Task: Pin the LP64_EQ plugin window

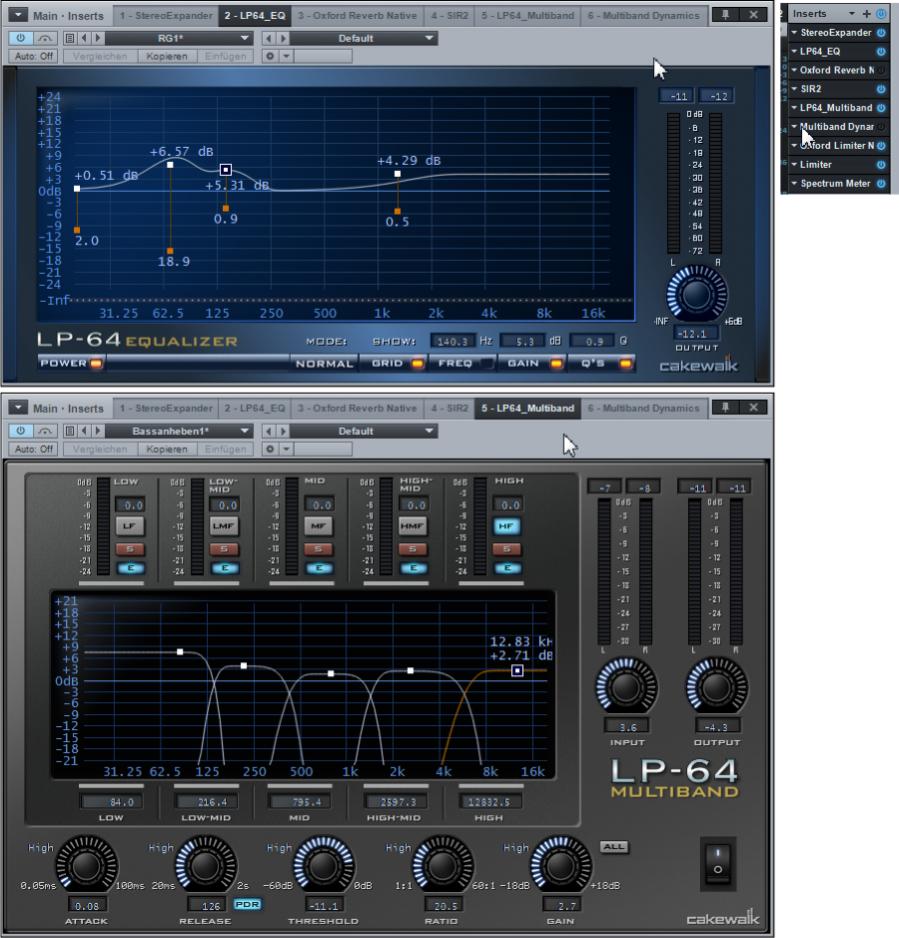Action: [726, 15]
